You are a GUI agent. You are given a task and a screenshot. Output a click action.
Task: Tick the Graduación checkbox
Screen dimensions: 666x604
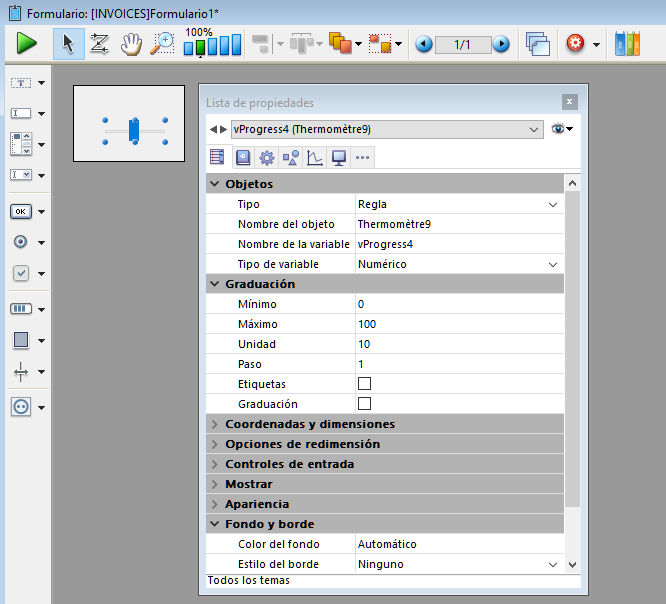click(364, 404)
